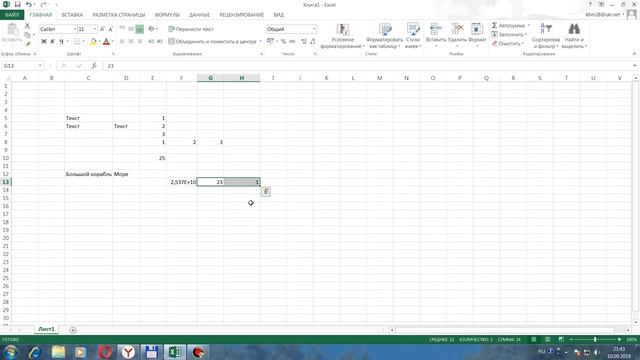Screen dimensions: 640x360
Task: Open the Заполнить fill menu
Action: [509, 35]
